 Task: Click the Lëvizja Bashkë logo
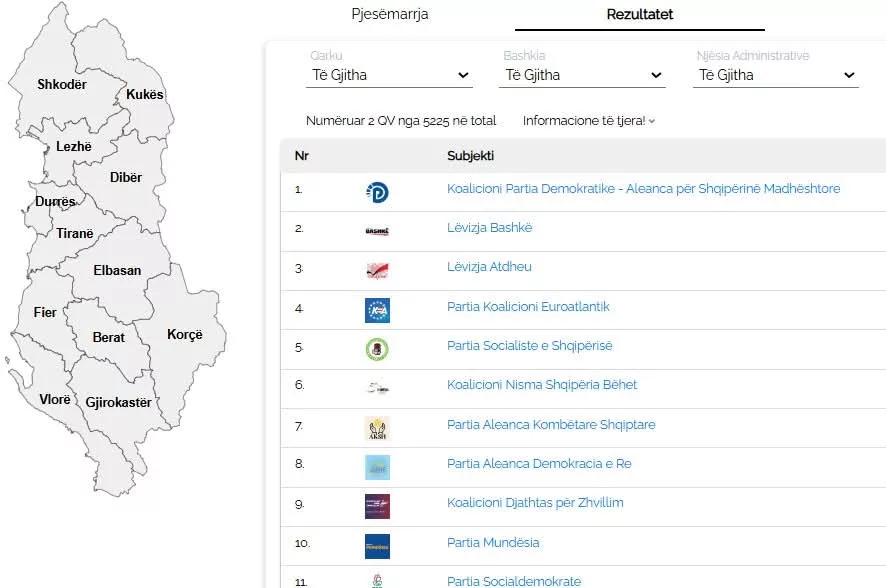tap(377, 231)
